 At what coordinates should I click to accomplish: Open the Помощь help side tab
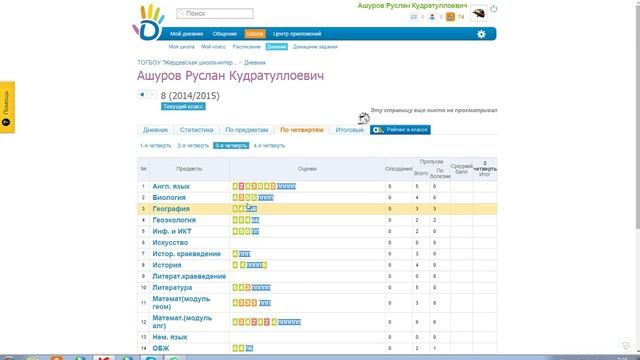[x=7, y=107]
